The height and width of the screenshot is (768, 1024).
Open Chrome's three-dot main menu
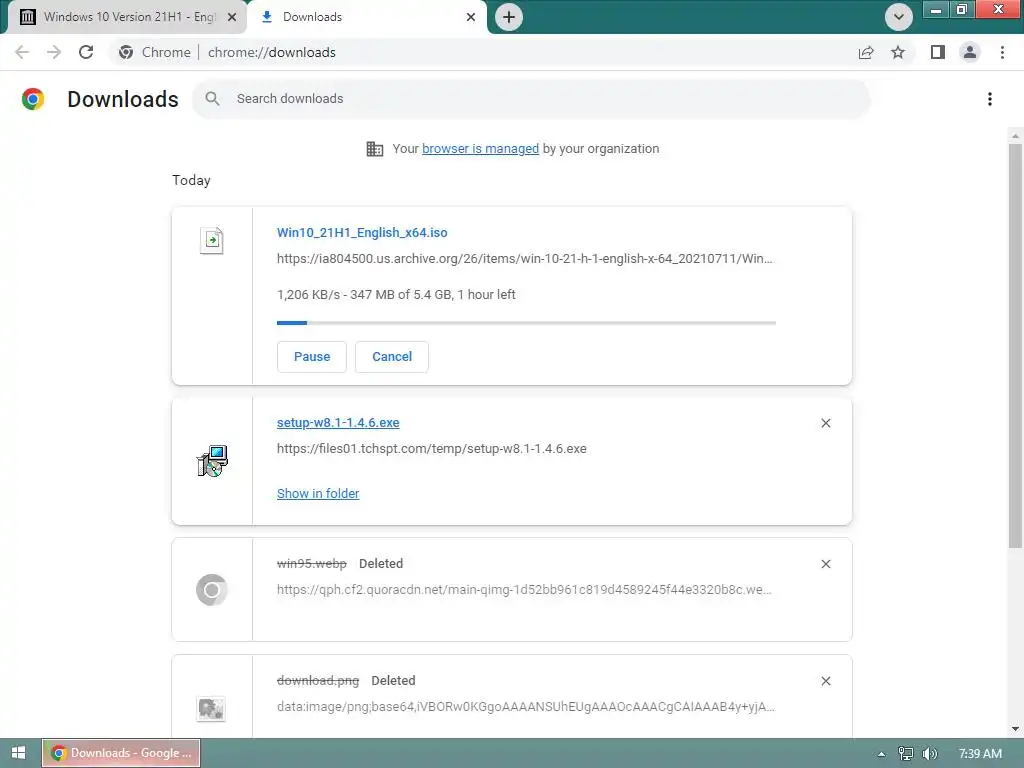point(1002,52)
